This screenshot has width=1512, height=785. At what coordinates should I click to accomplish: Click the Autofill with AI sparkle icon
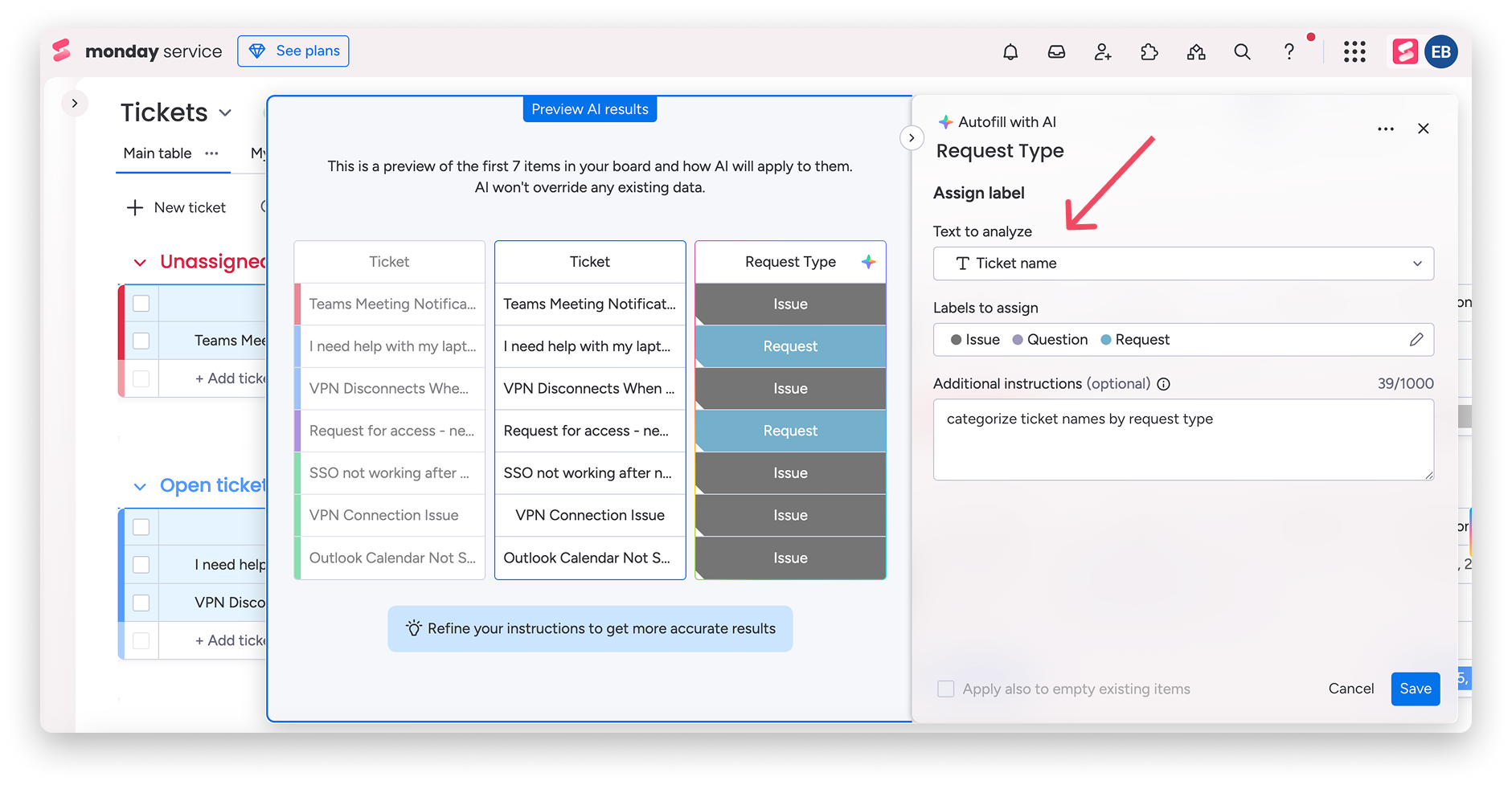coord(946,122)
